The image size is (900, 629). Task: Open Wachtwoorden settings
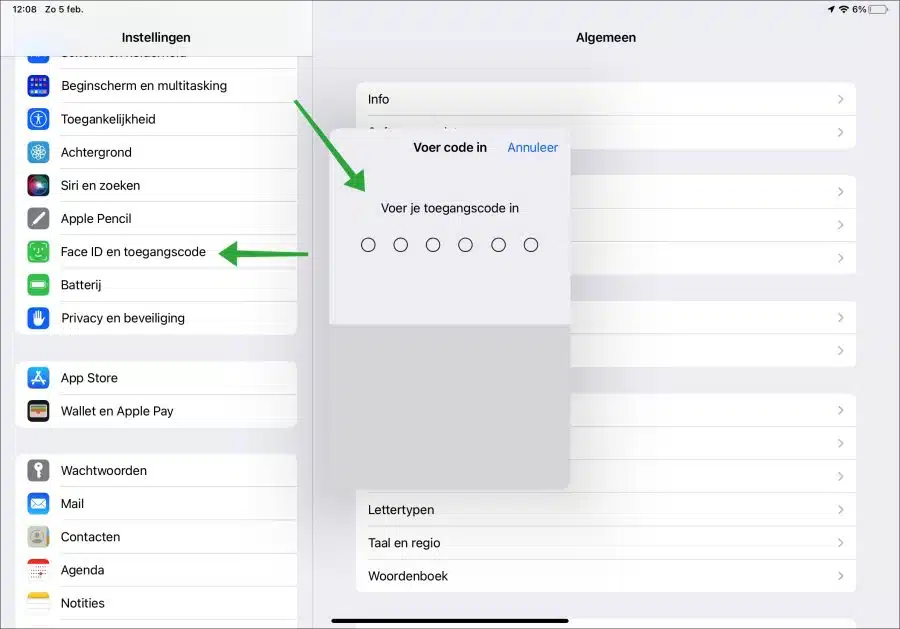tap(156, 471)
